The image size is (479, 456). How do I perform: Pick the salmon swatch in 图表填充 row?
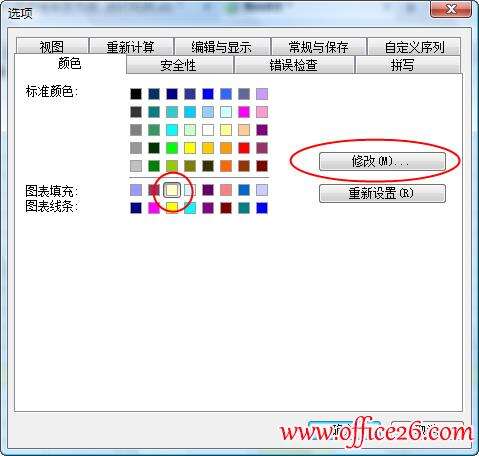pos(226,190)
